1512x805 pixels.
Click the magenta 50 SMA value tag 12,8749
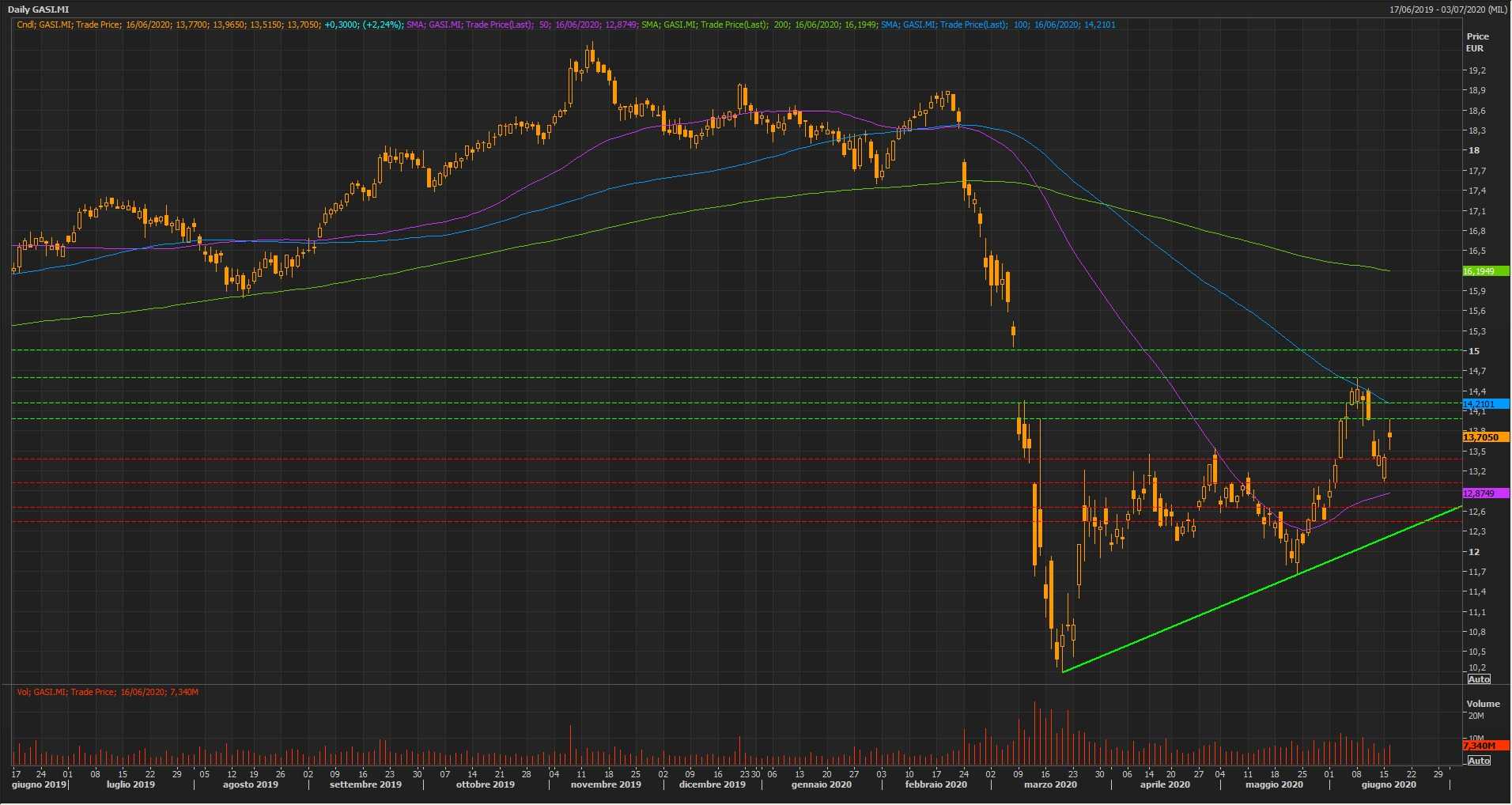[x=1484, y=493]
